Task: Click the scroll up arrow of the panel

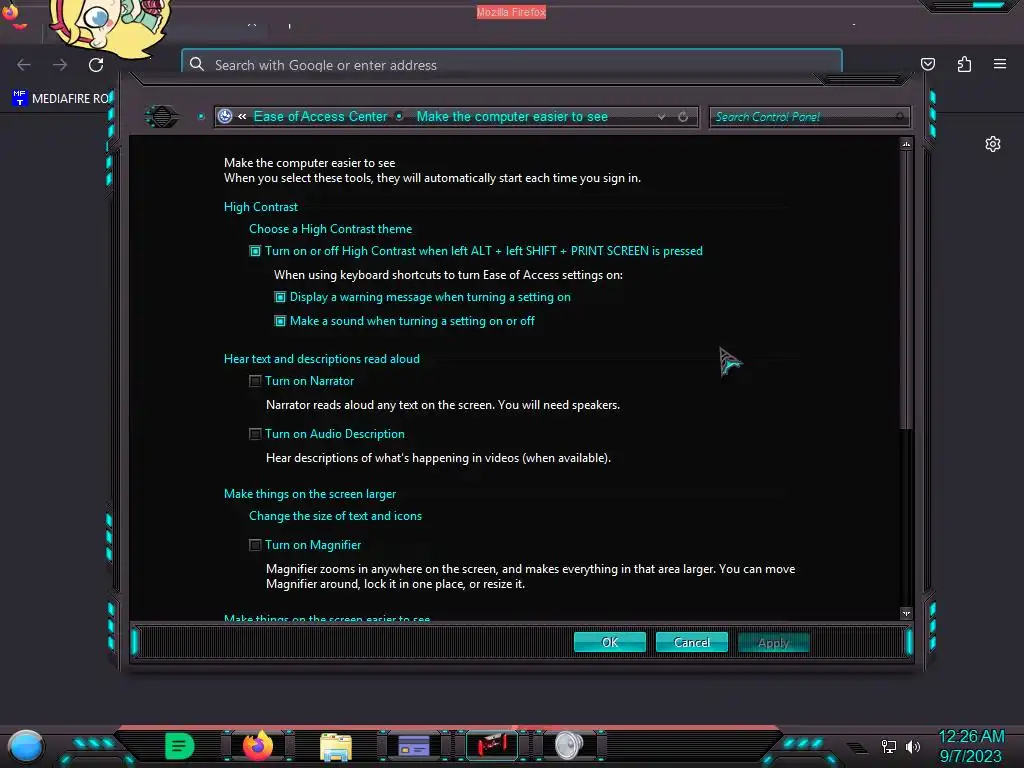Action: click(906, 144)
